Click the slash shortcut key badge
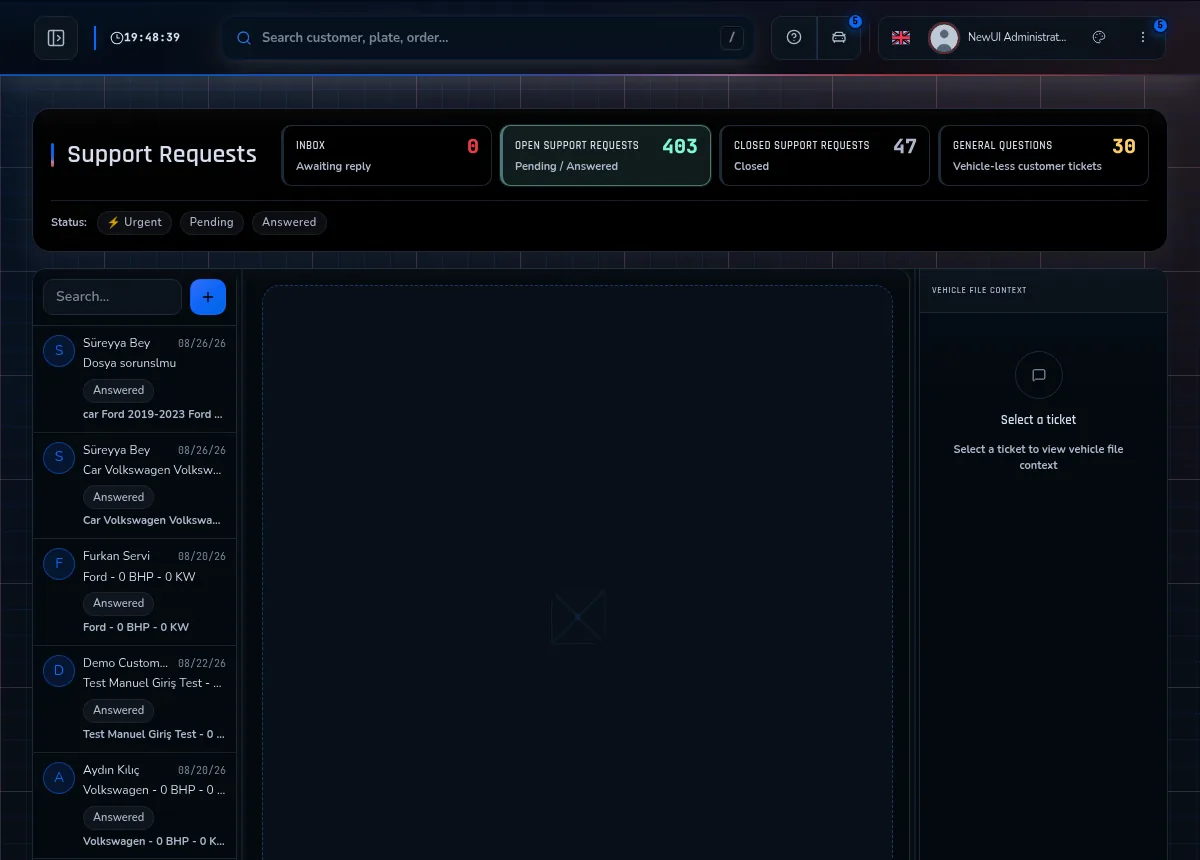 (x=732, y=38)
